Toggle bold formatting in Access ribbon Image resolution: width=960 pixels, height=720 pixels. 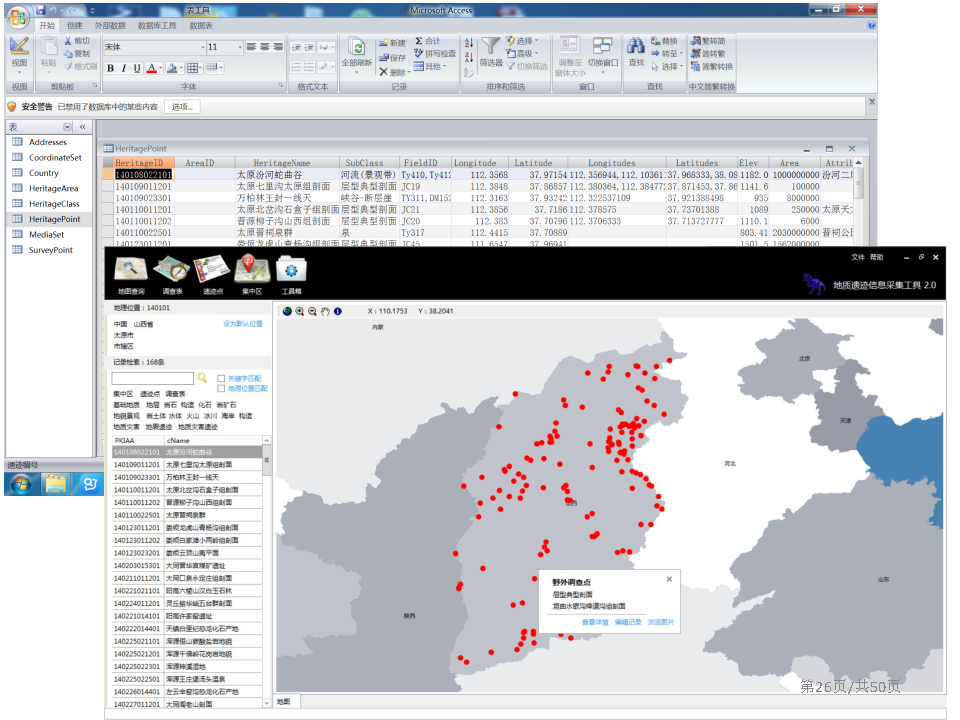coord(110,68)
